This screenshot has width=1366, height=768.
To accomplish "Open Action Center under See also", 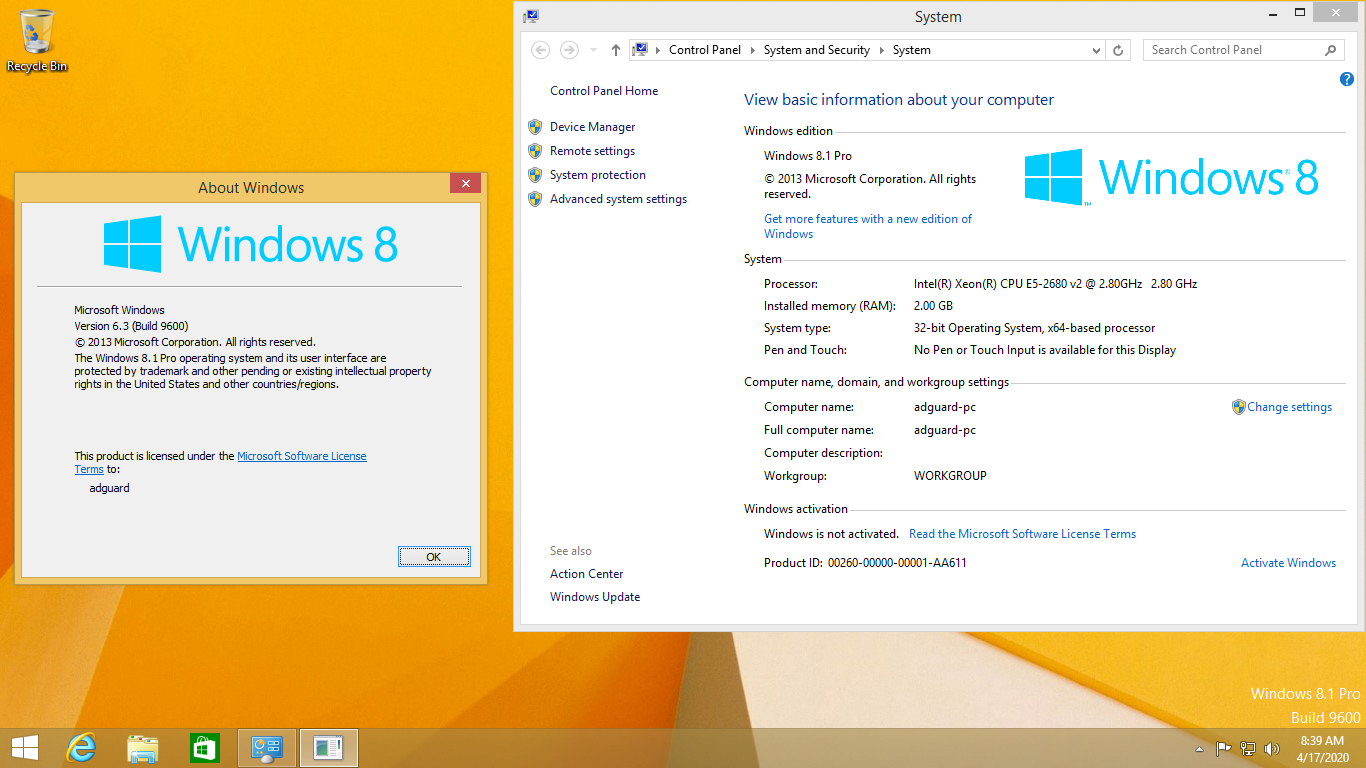I will (x=586, y=574).
